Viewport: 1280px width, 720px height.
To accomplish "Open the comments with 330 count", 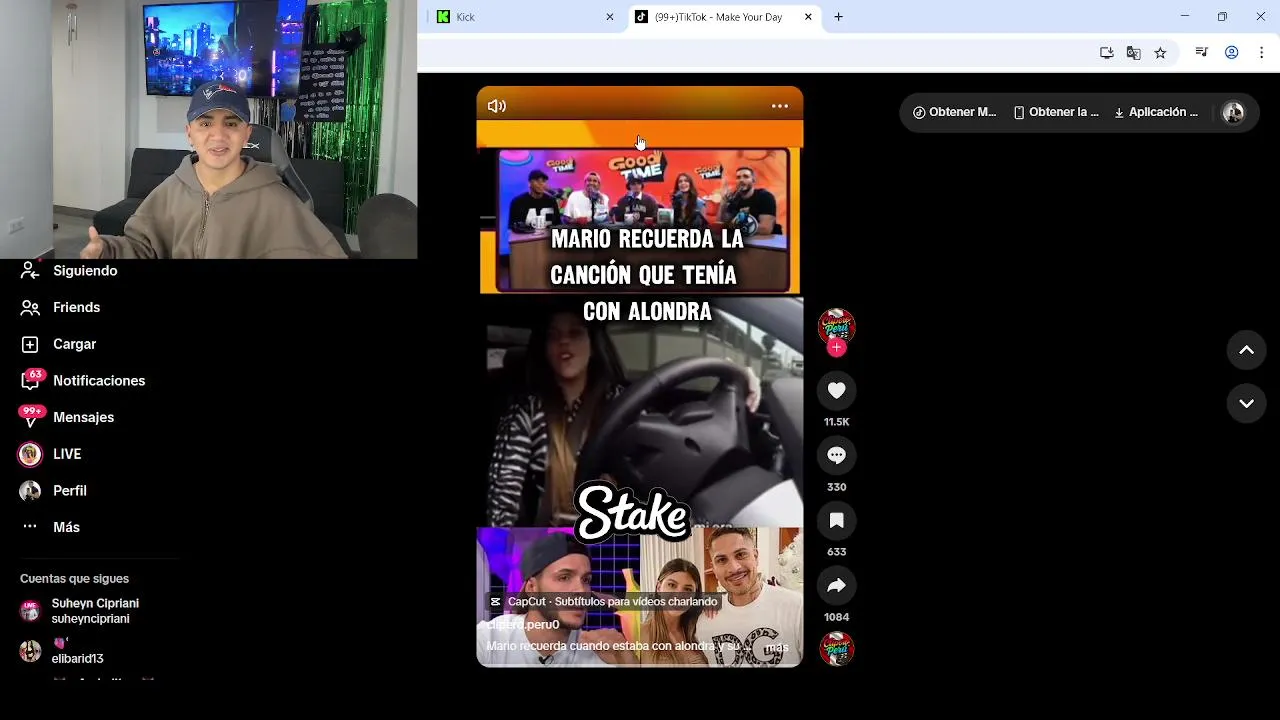I will click(x=837, y=456).
